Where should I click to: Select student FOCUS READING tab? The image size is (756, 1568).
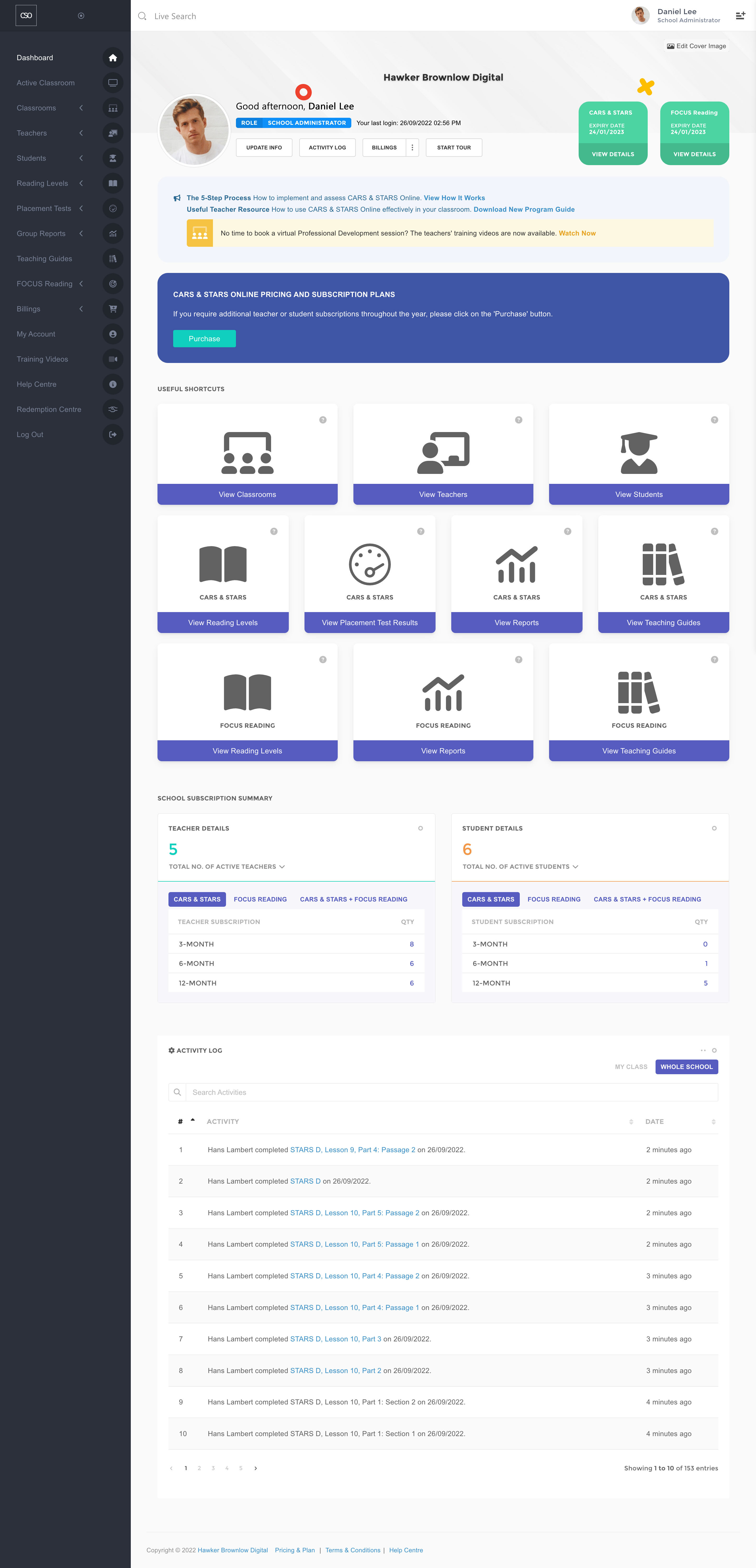[x=554, y=900]
